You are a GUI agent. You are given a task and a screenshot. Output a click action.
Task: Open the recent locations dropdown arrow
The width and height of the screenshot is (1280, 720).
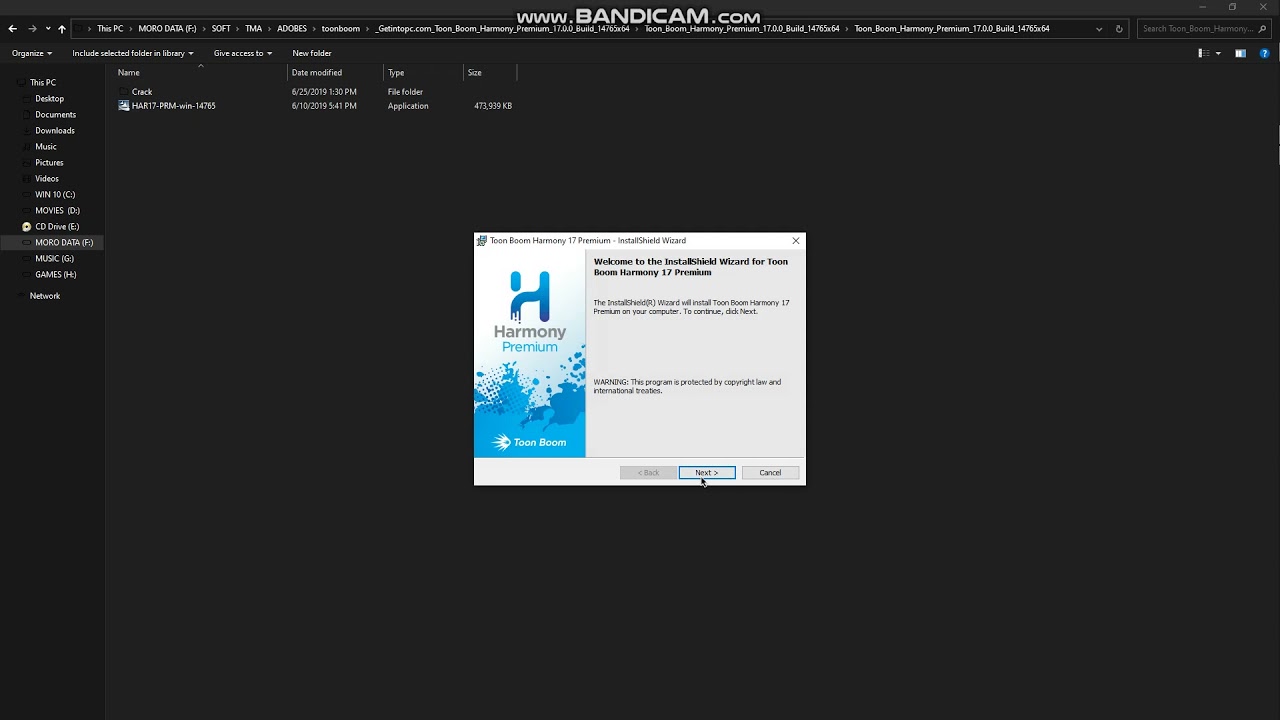(x=47, y=29)
